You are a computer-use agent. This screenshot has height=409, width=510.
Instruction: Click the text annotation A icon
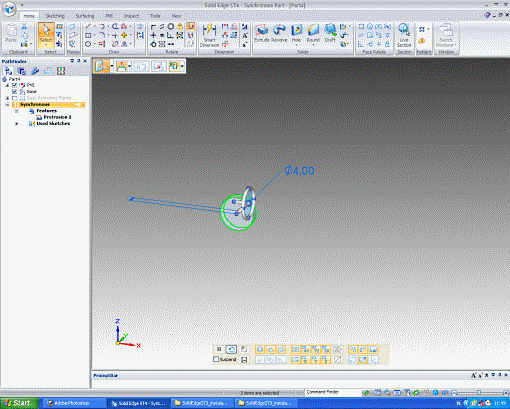pos(245,35)
